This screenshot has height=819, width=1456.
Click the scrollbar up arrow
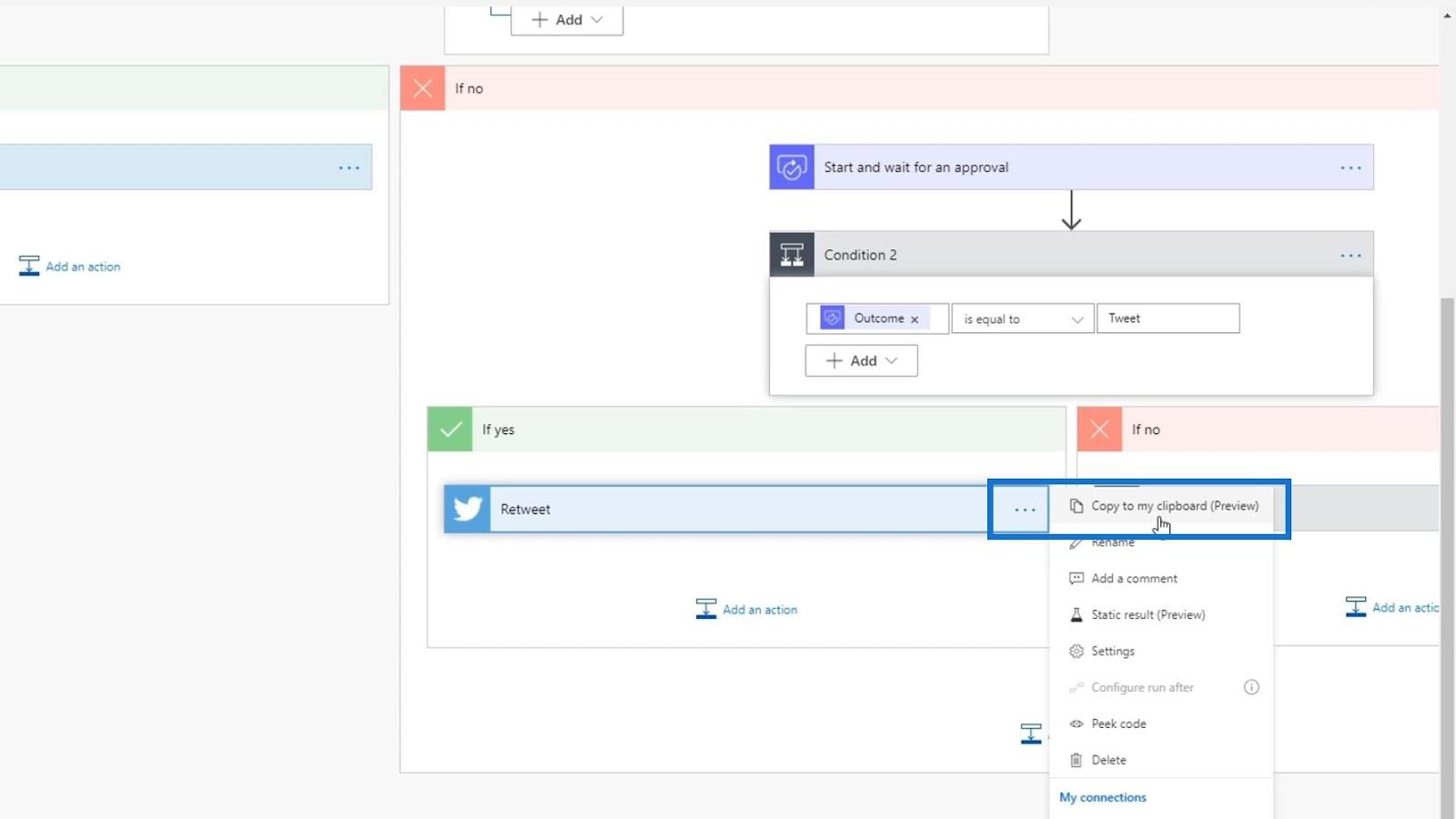(1447, 15)
